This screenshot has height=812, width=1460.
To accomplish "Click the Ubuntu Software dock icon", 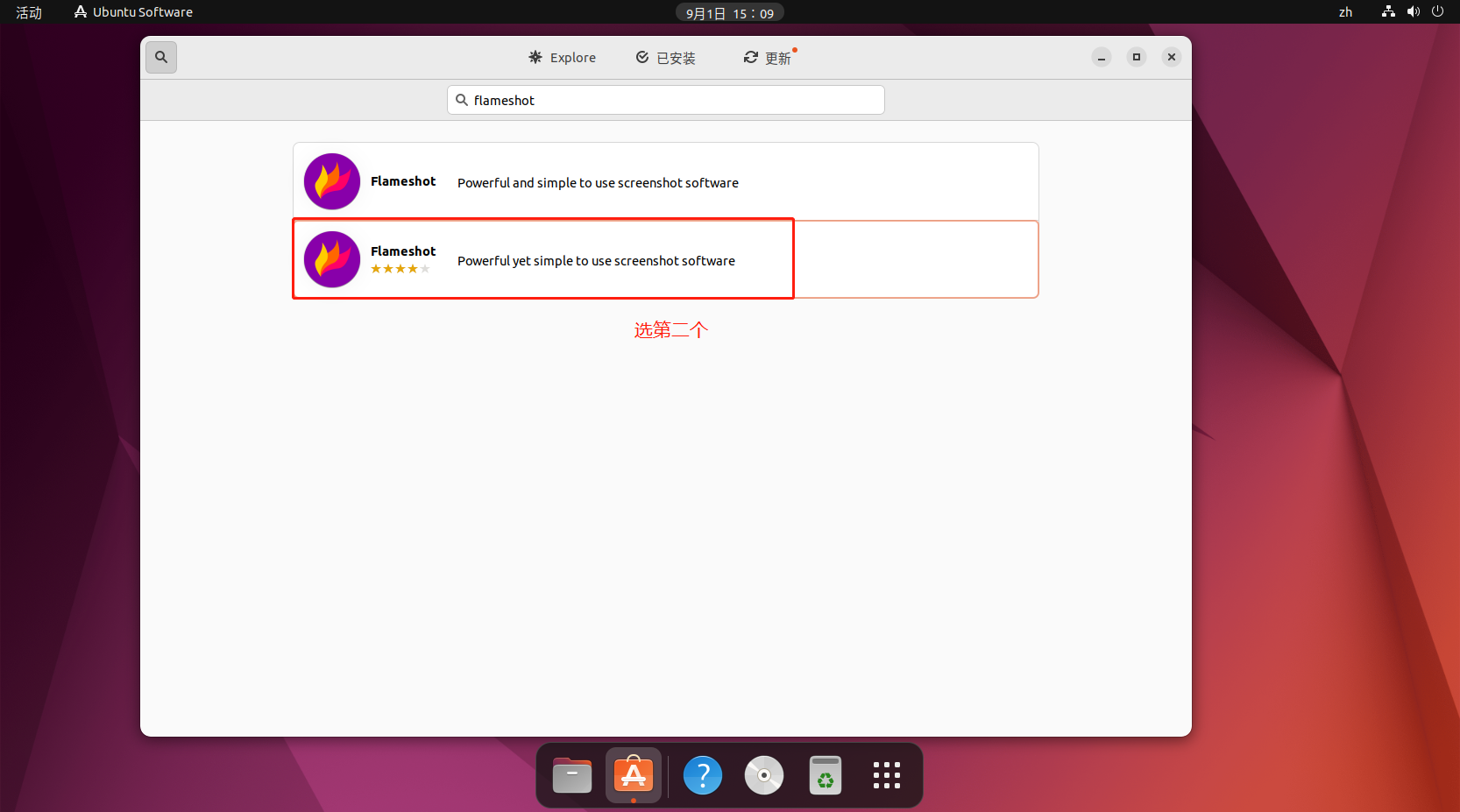I will [634, 775].
